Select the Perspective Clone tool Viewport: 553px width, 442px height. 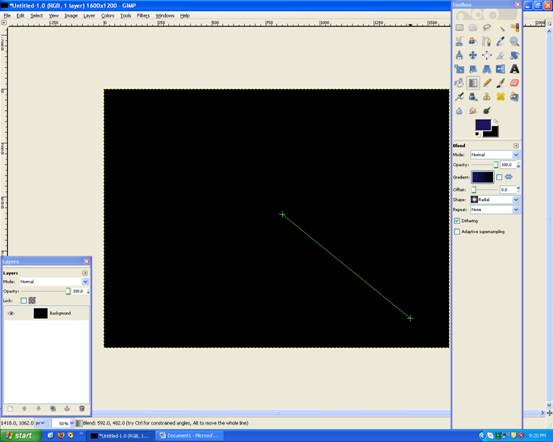pyautogui.click(x=514, y=97)
